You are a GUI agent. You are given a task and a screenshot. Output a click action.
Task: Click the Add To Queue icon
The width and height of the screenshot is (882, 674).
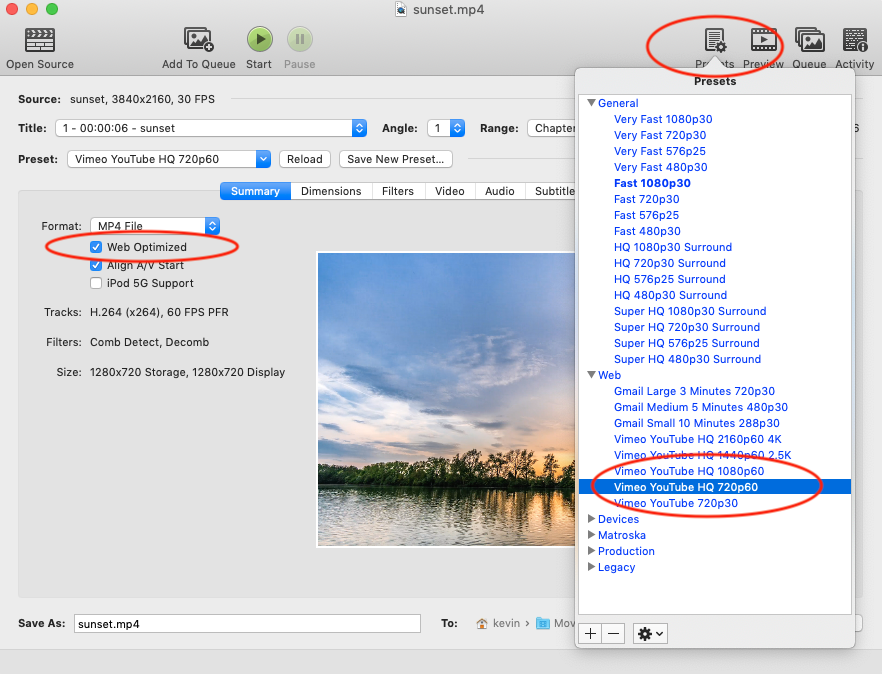pyautogui.click(x=199, y=40)
